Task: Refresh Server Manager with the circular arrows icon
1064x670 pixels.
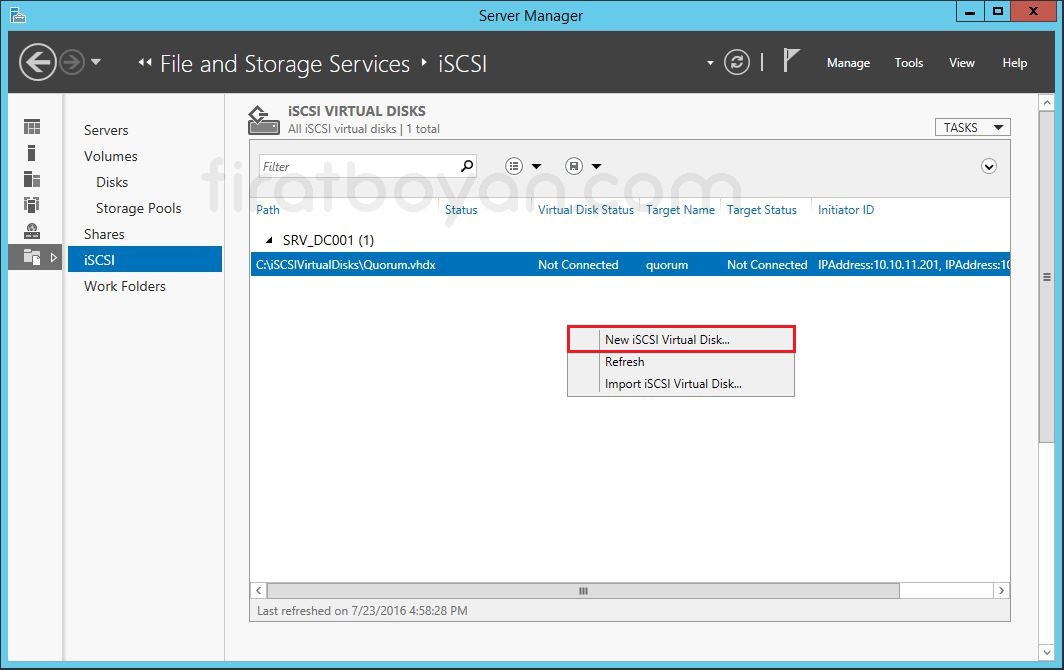Action: 737,62
